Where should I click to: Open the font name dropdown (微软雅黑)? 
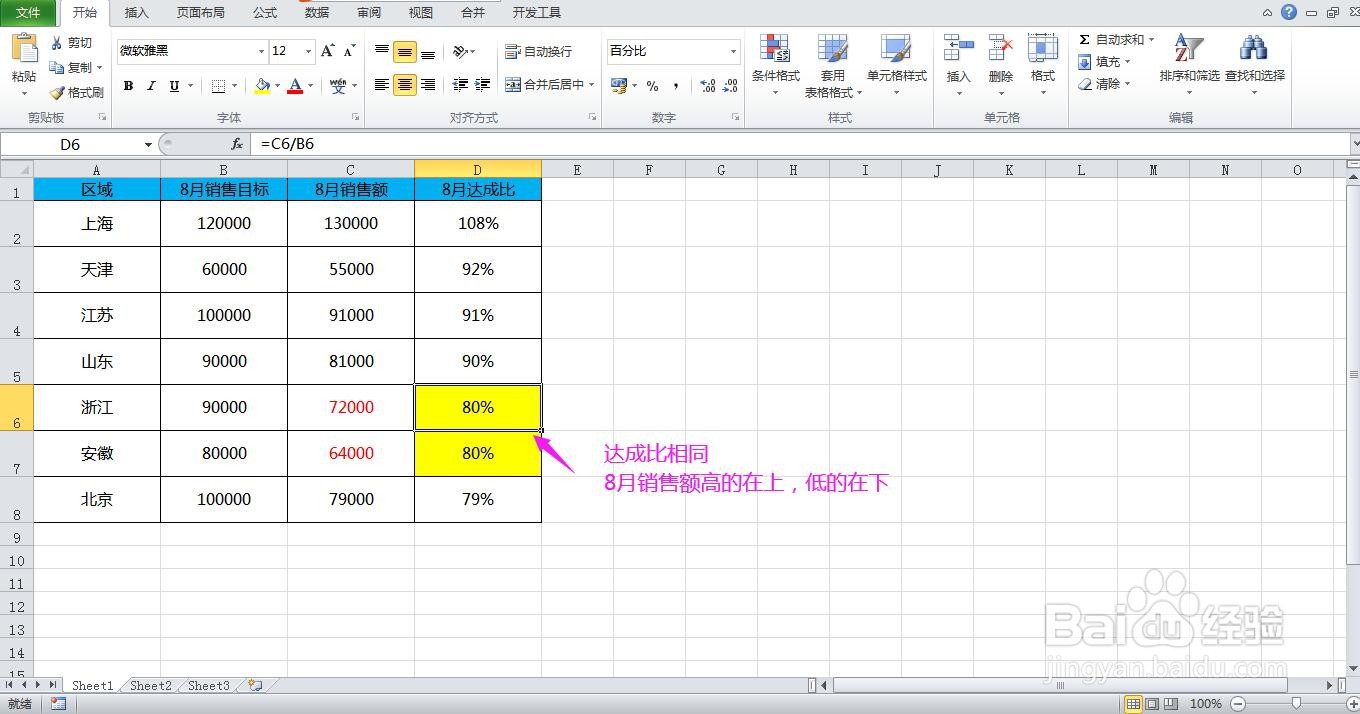click(x=262, y=51)
